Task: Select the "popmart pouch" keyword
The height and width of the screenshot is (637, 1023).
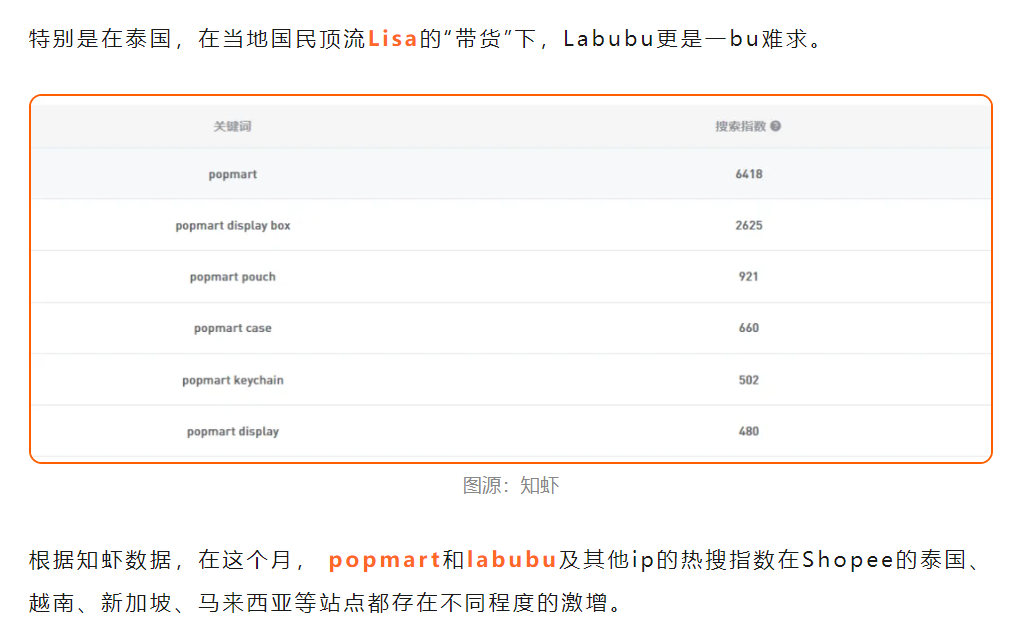Action: click(x=232, y=277)
